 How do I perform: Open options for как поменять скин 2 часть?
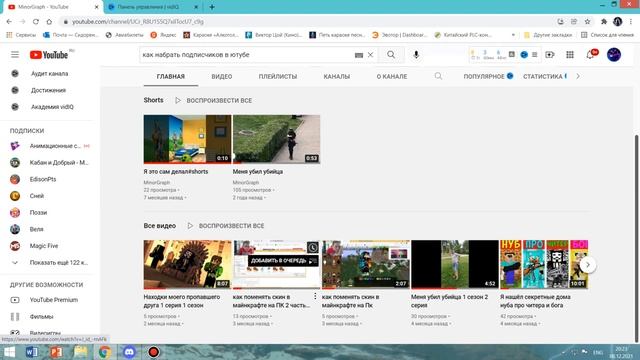tap(315, 296)
